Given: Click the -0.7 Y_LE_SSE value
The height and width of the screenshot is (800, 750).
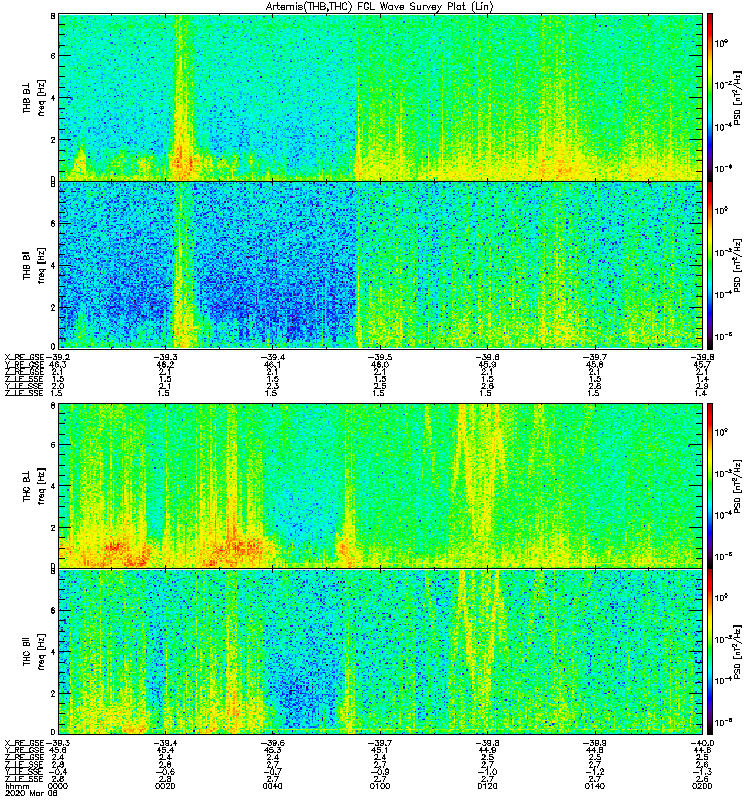Looking at the screenshot, I should (272, 772).
